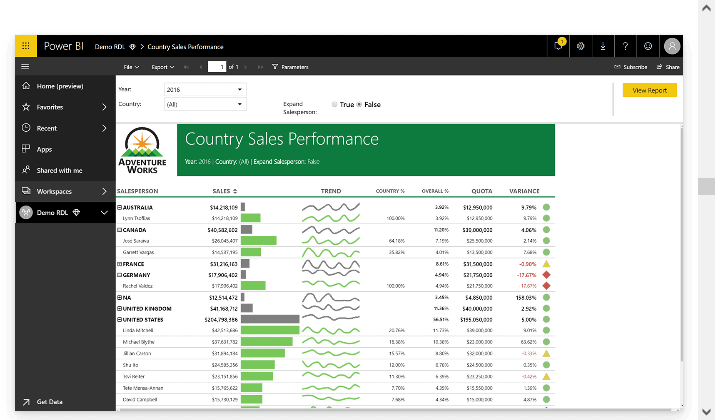Go to previous page arrow
This screenshot has width=715, height=420.
coord(201,67)
